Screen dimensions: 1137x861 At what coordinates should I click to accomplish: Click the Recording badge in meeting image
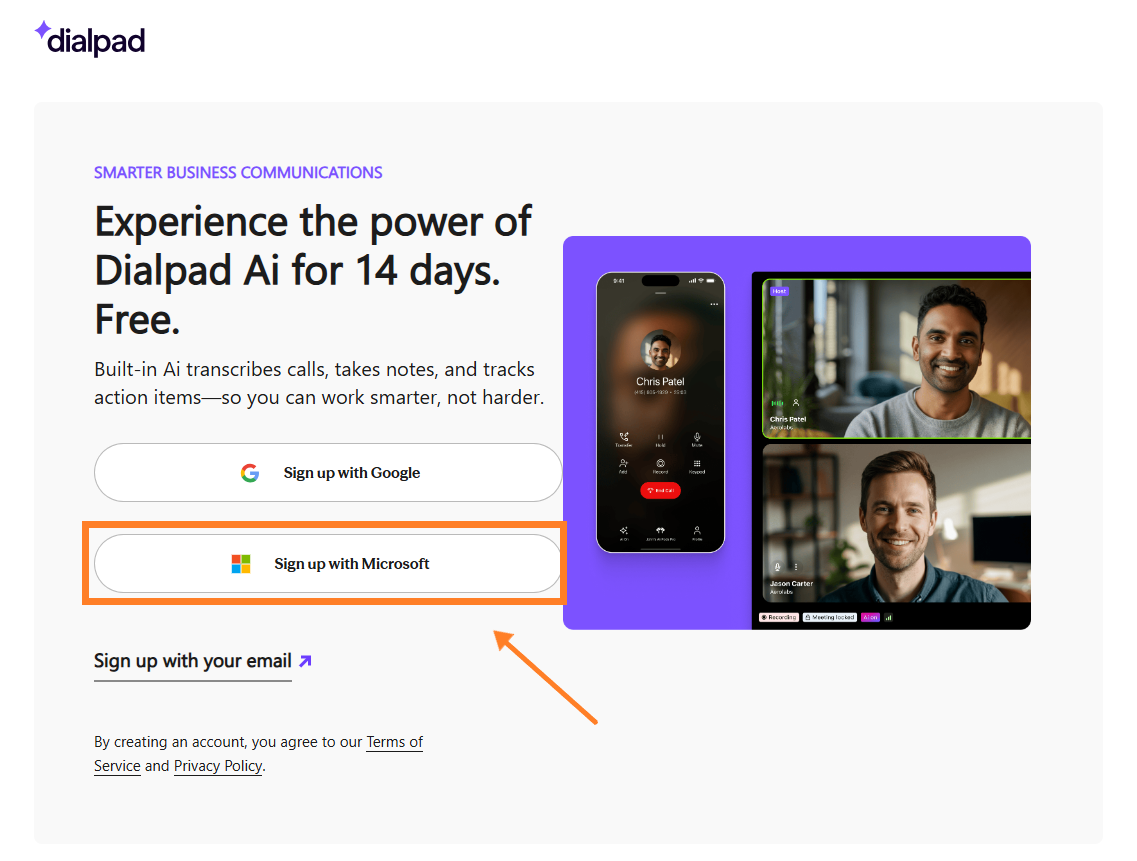click(x=779, y=617)
